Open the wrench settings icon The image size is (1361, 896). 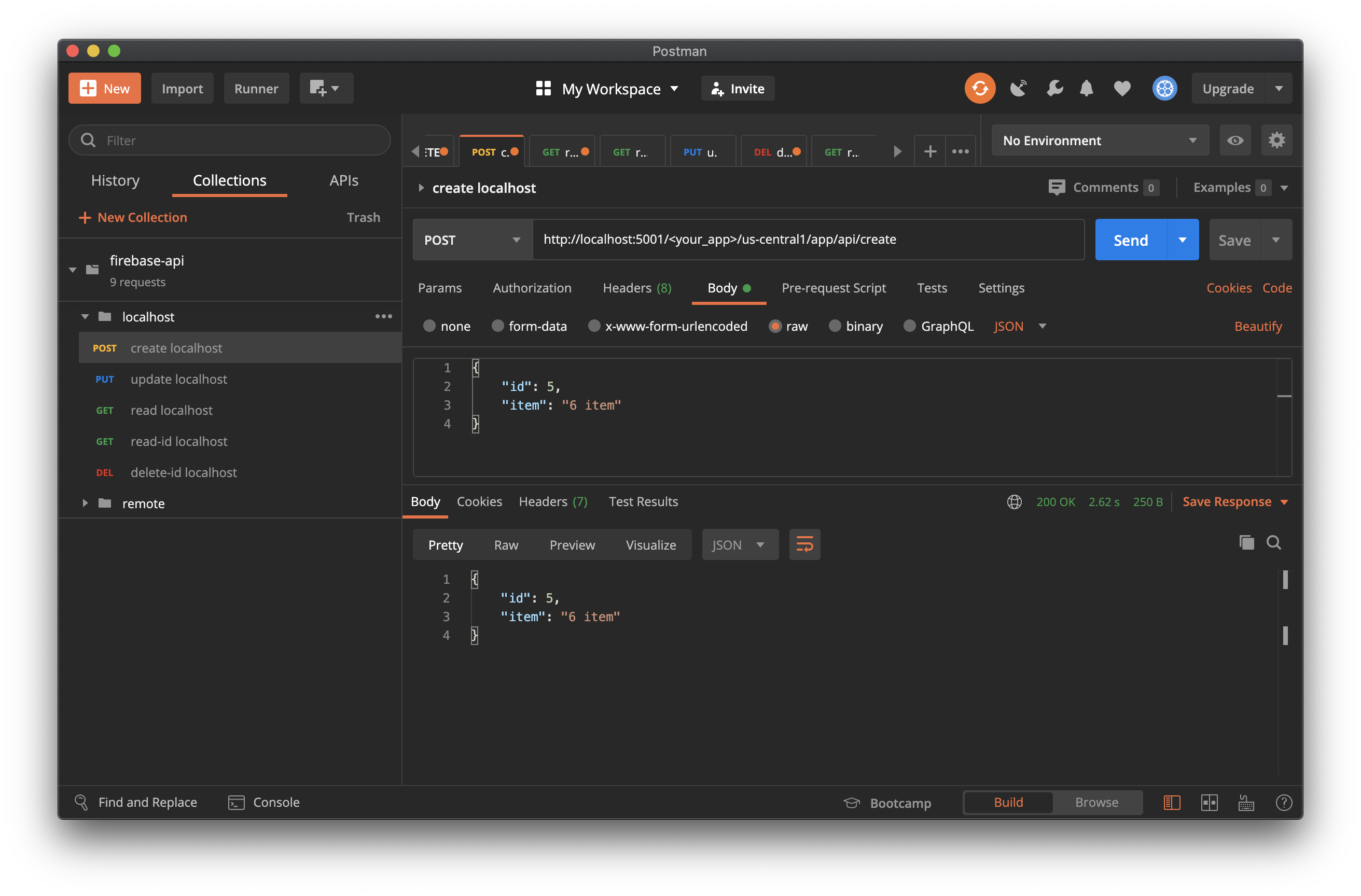click(1054, 89)
